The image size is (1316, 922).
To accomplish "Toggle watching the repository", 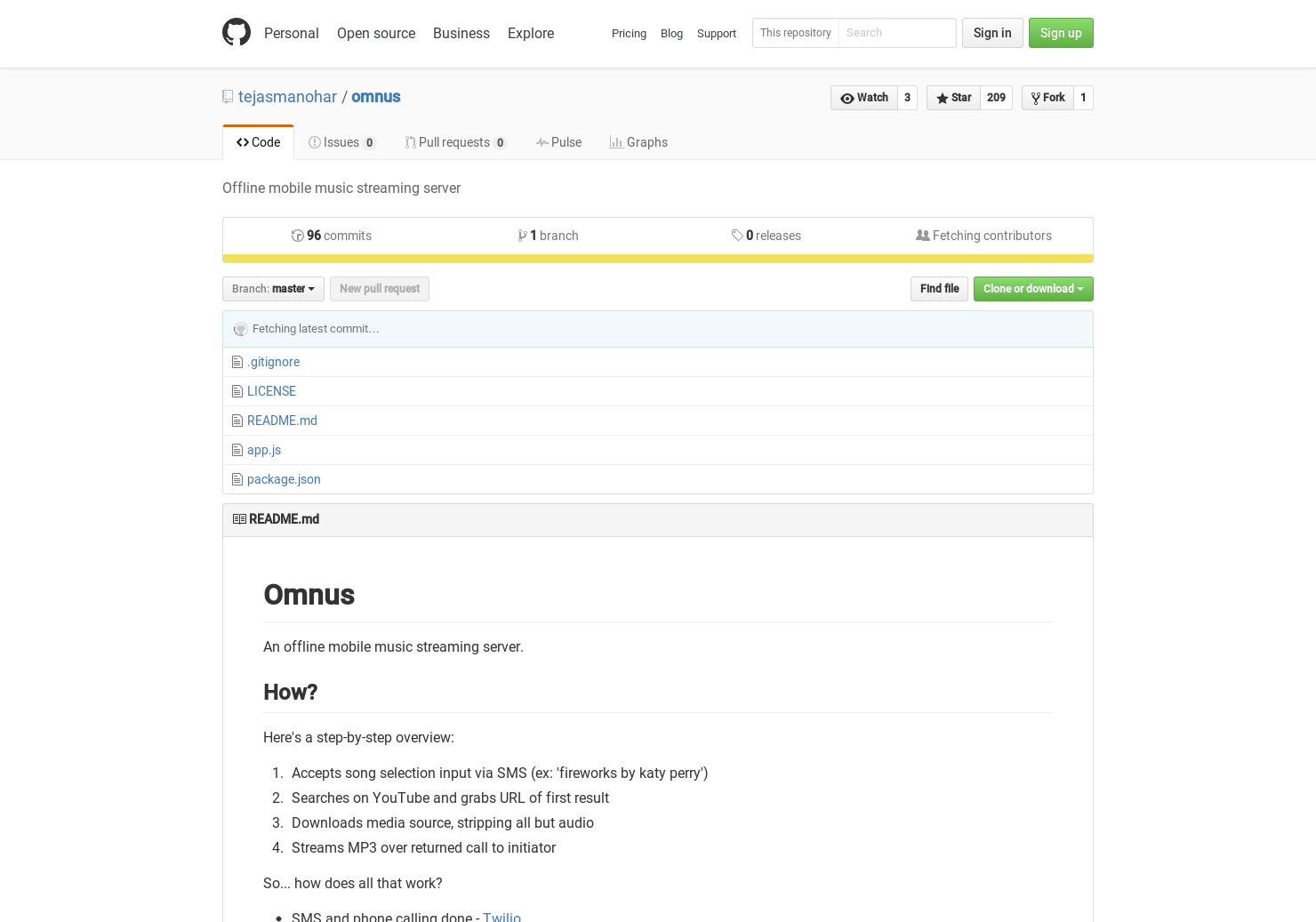I will tap(867, 98).
